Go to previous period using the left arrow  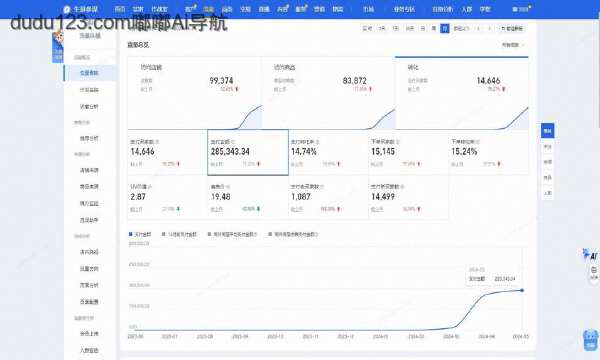coord(478,29)
